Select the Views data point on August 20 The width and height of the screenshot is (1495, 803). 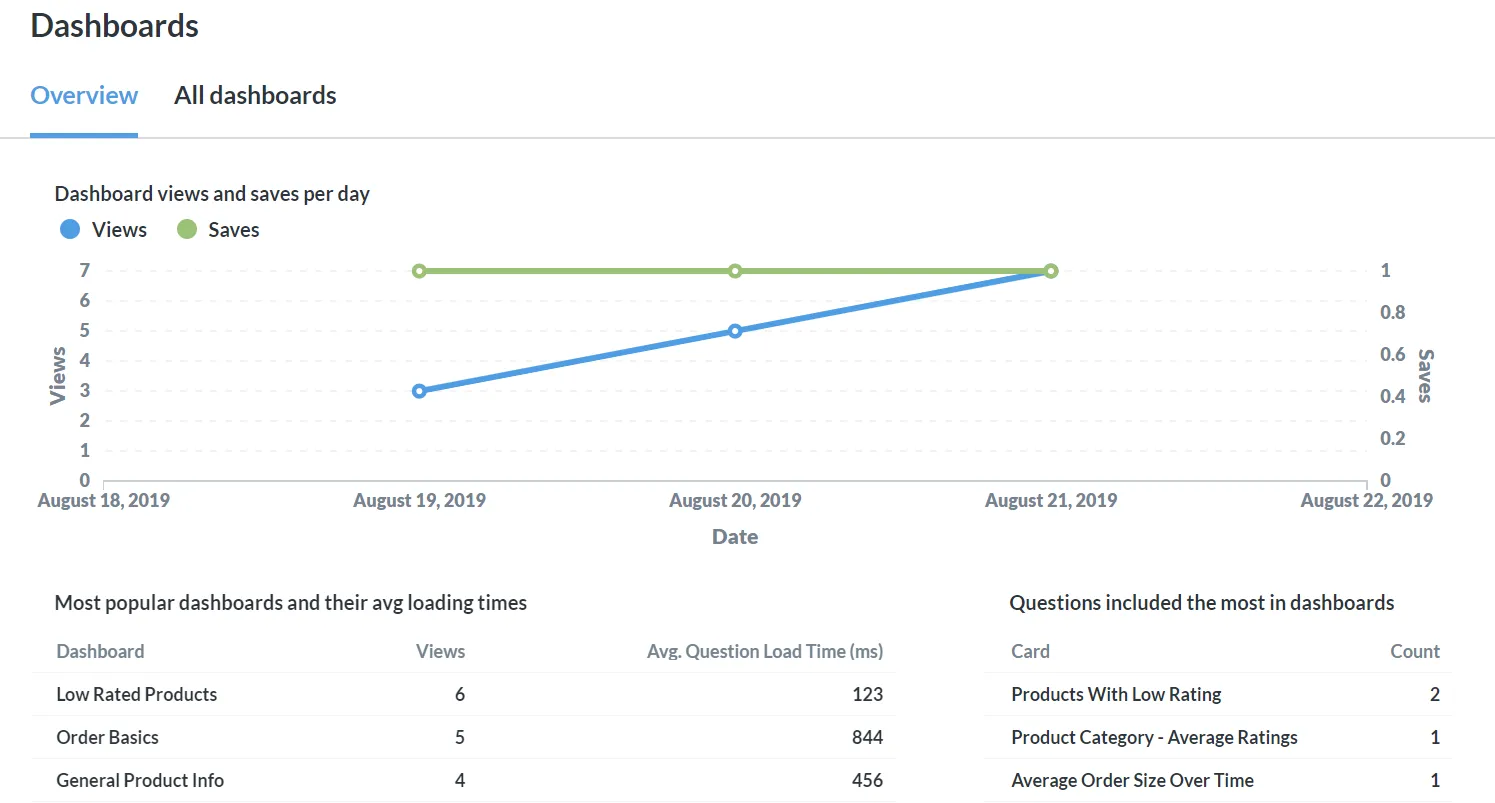click(x=735, y=331)
